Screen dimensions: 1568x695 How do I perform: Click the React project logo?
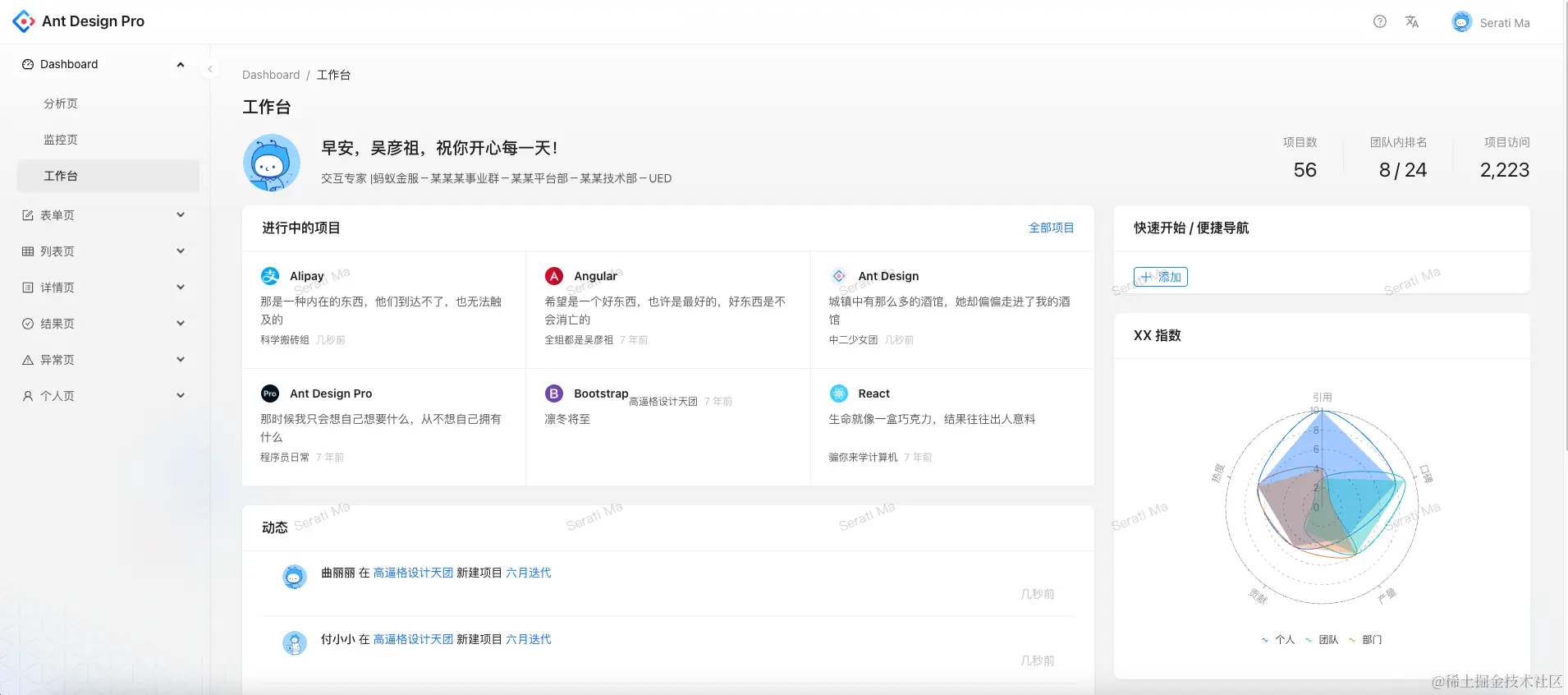pyautogui.click(x=838, y=394)
